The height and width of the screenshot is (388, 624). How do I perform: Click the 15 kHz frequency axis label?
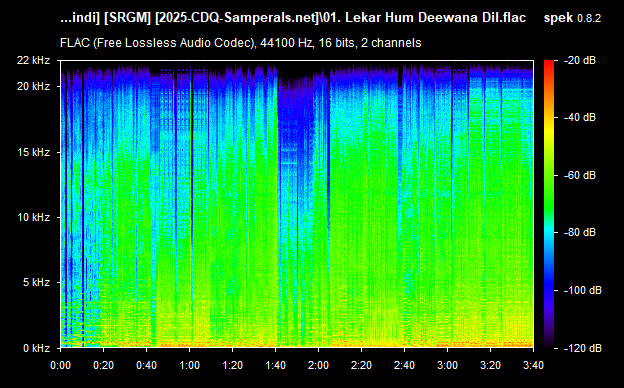tap(33, 152)
